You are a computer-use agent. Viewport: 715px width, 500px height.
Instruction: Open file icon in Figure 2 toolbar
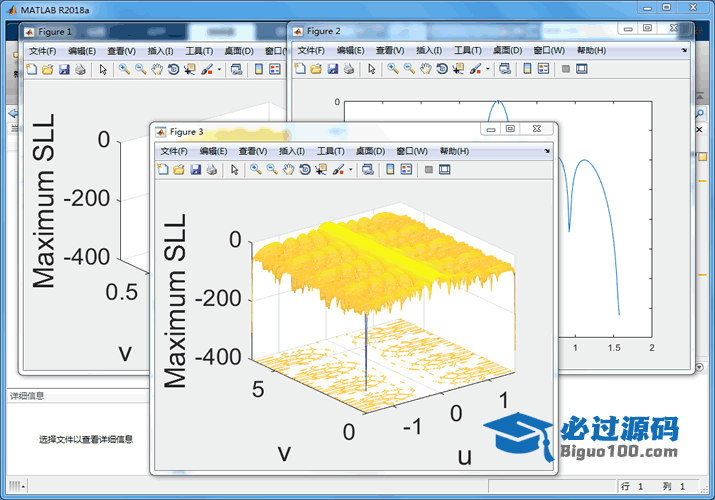[316, 69]
